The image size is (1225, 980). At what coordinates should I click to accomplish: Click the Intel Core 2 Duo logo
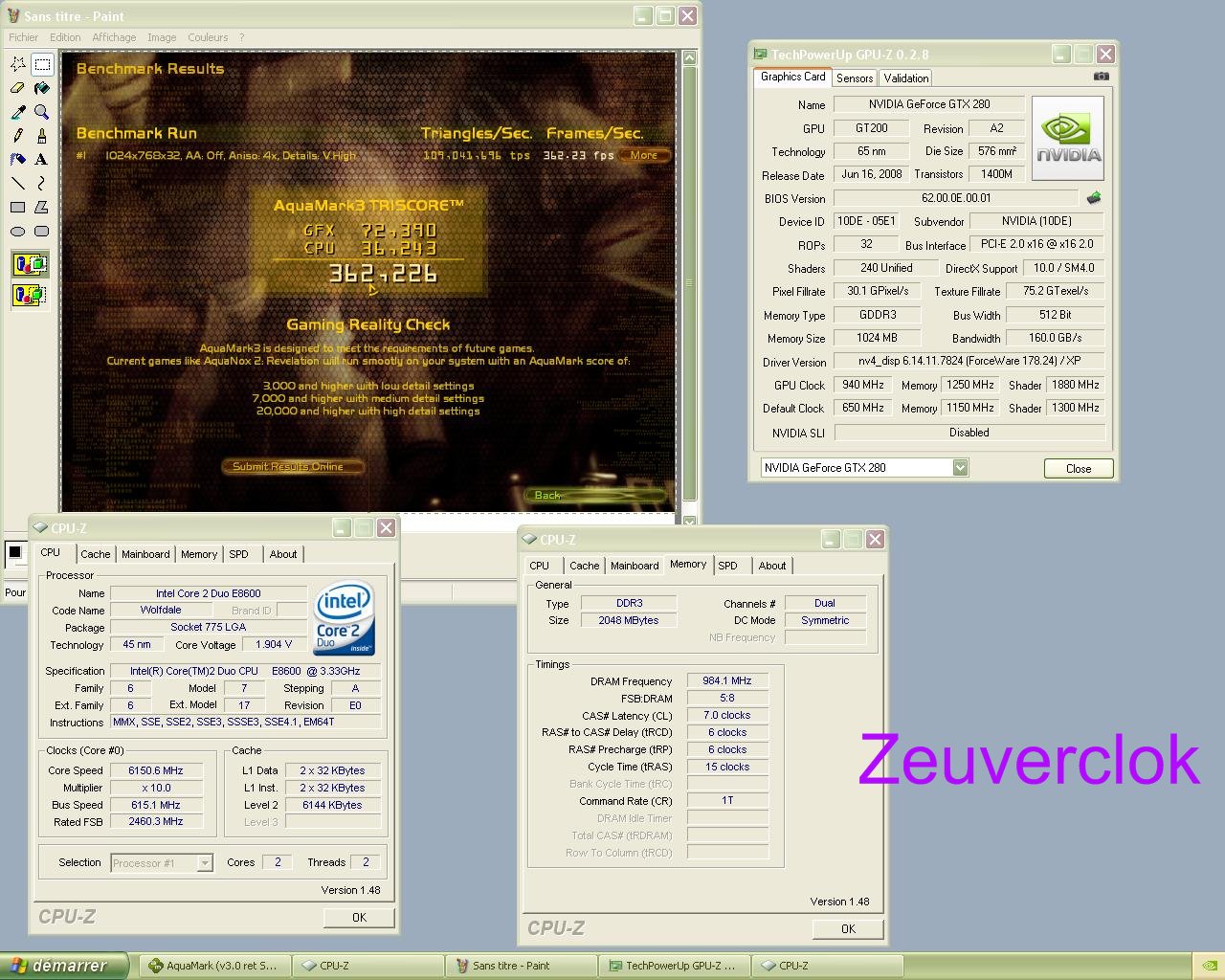coord(345,619)
